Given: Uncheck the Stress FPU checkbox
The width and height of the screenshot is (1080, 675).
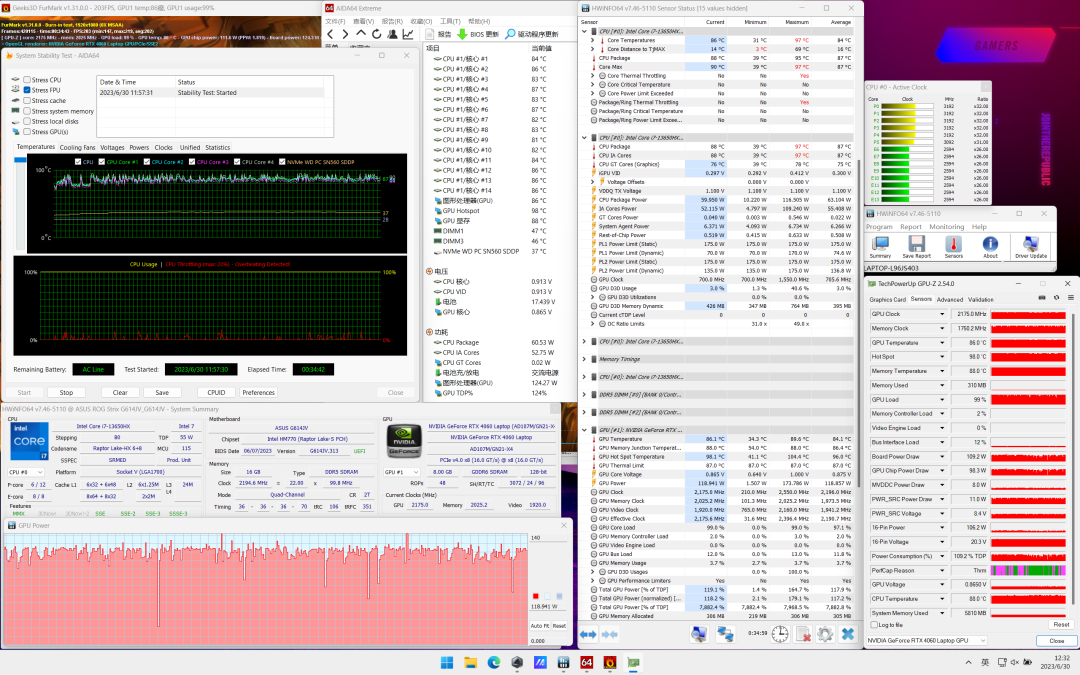Looking at the screenshot, I should point(27,90).
